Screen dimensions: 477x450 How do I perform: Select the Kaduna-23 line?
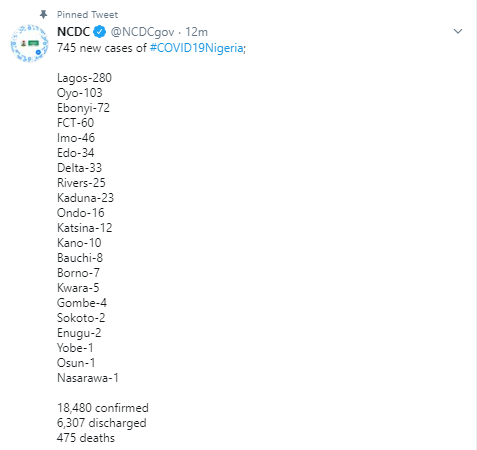tap(85, 198)
